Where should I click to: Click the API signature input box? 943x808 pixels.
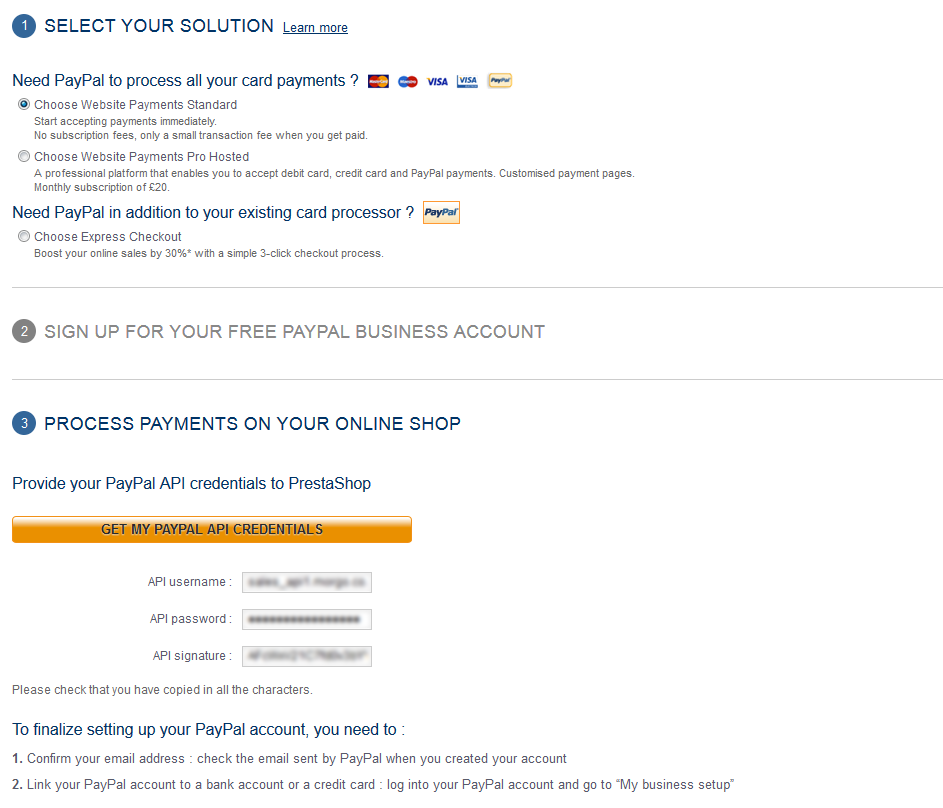pos(307,656)
